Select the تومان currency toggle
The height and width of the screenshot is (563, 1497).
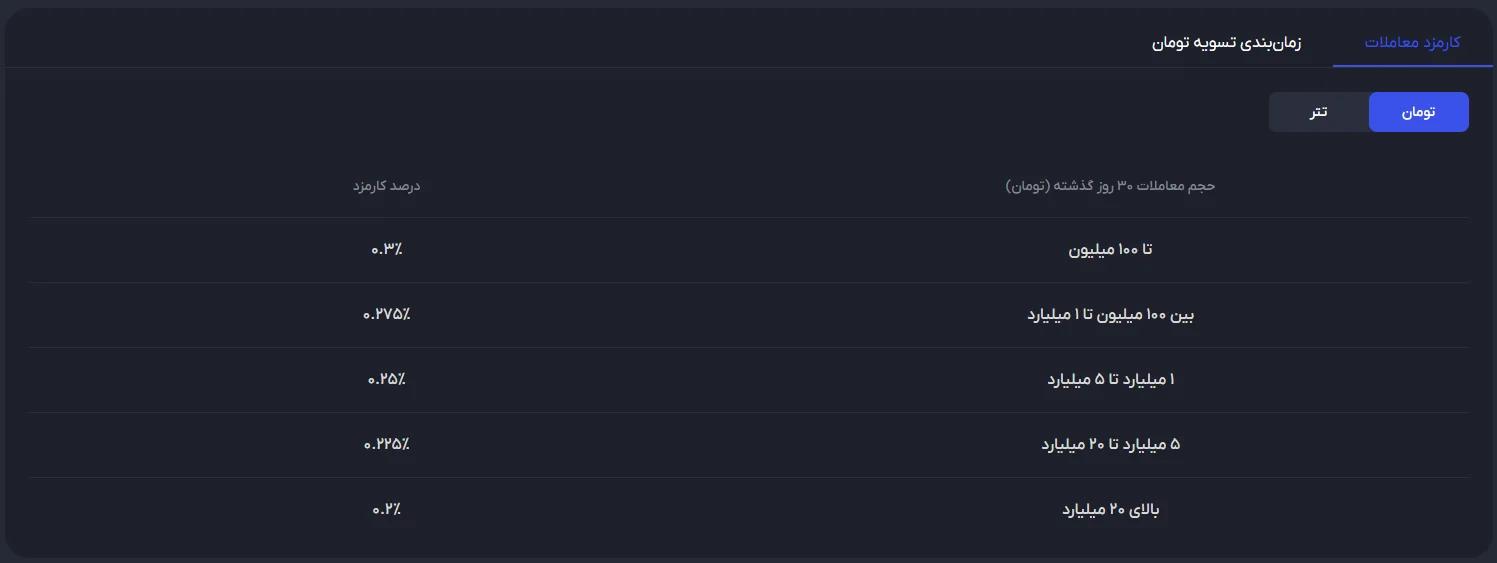(x=1418, y=112)
